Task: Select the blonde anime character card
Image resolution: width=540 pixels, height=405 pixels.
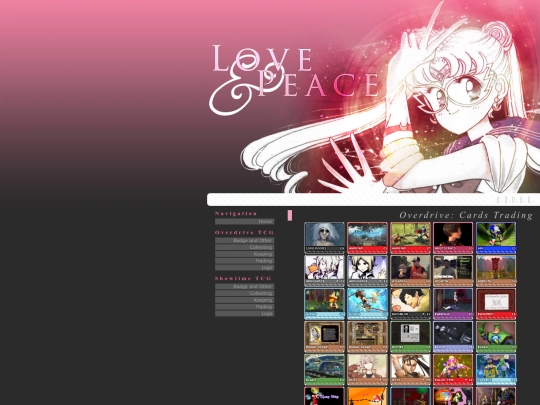Action: pos(367,271)
